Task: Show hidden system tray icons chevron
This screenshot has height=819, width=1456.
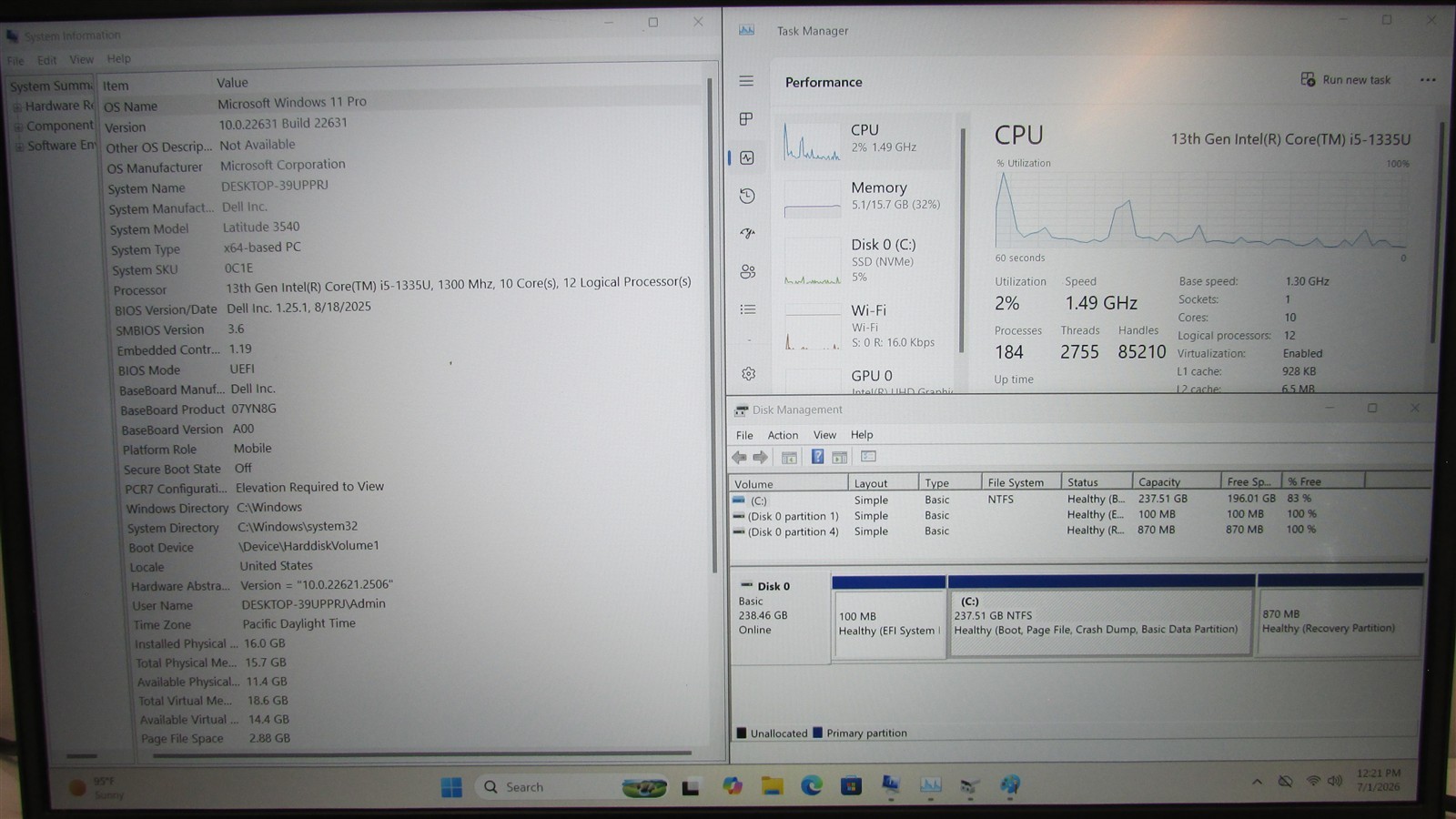Action: [1257, 782]
